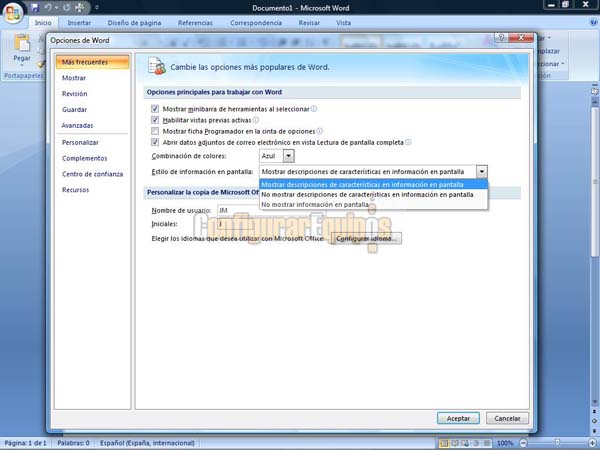Click the help icon in Opciones de Word
The width and height of the screenshot is (600, 450).
tap(501, 37)
